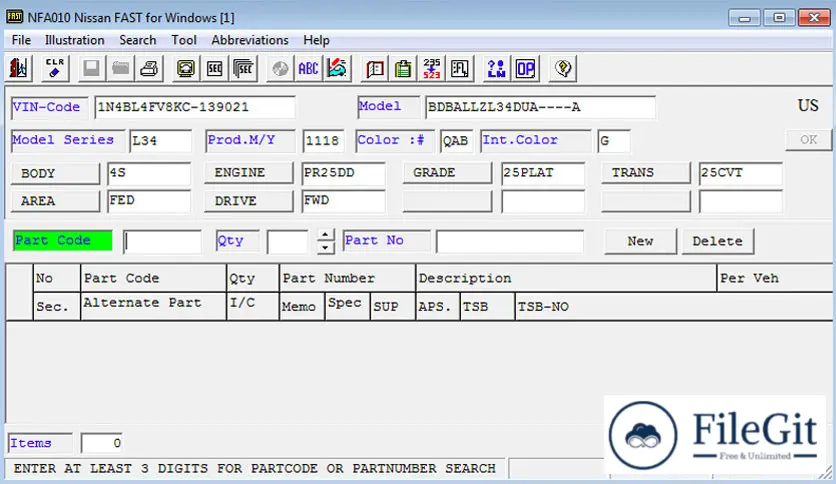Click the blue OP options icon
Image resolution: width=836 pixels, height=484 pixels.
(525, 68)
